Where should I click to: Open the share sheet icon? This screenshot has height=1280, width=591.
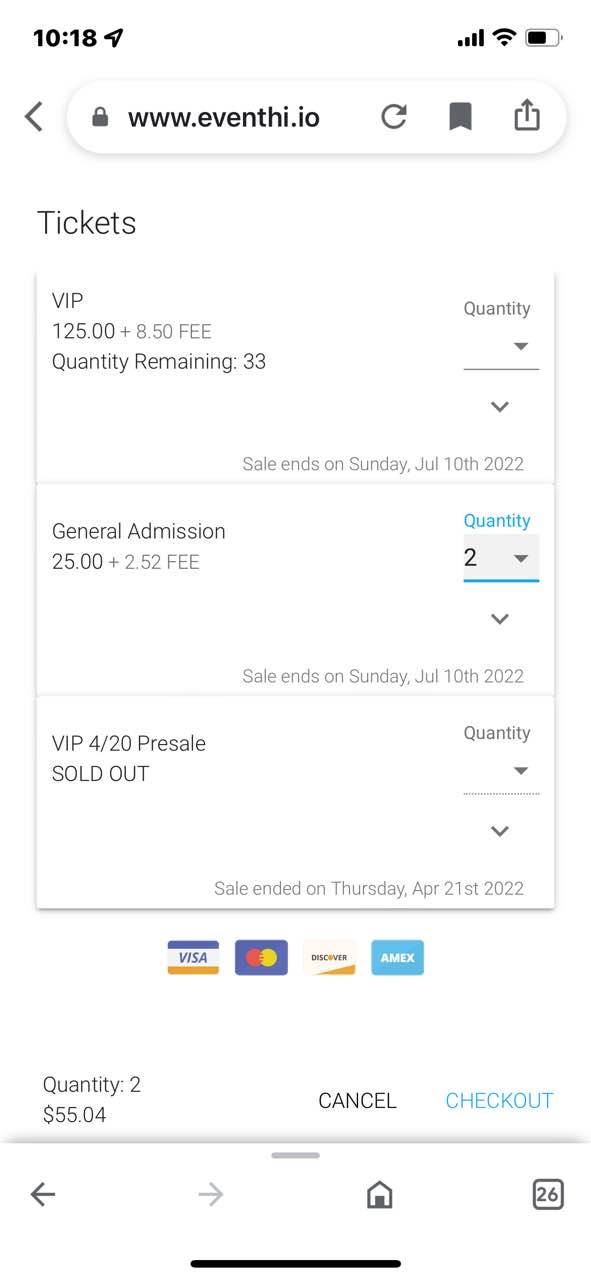click(527, 116)
